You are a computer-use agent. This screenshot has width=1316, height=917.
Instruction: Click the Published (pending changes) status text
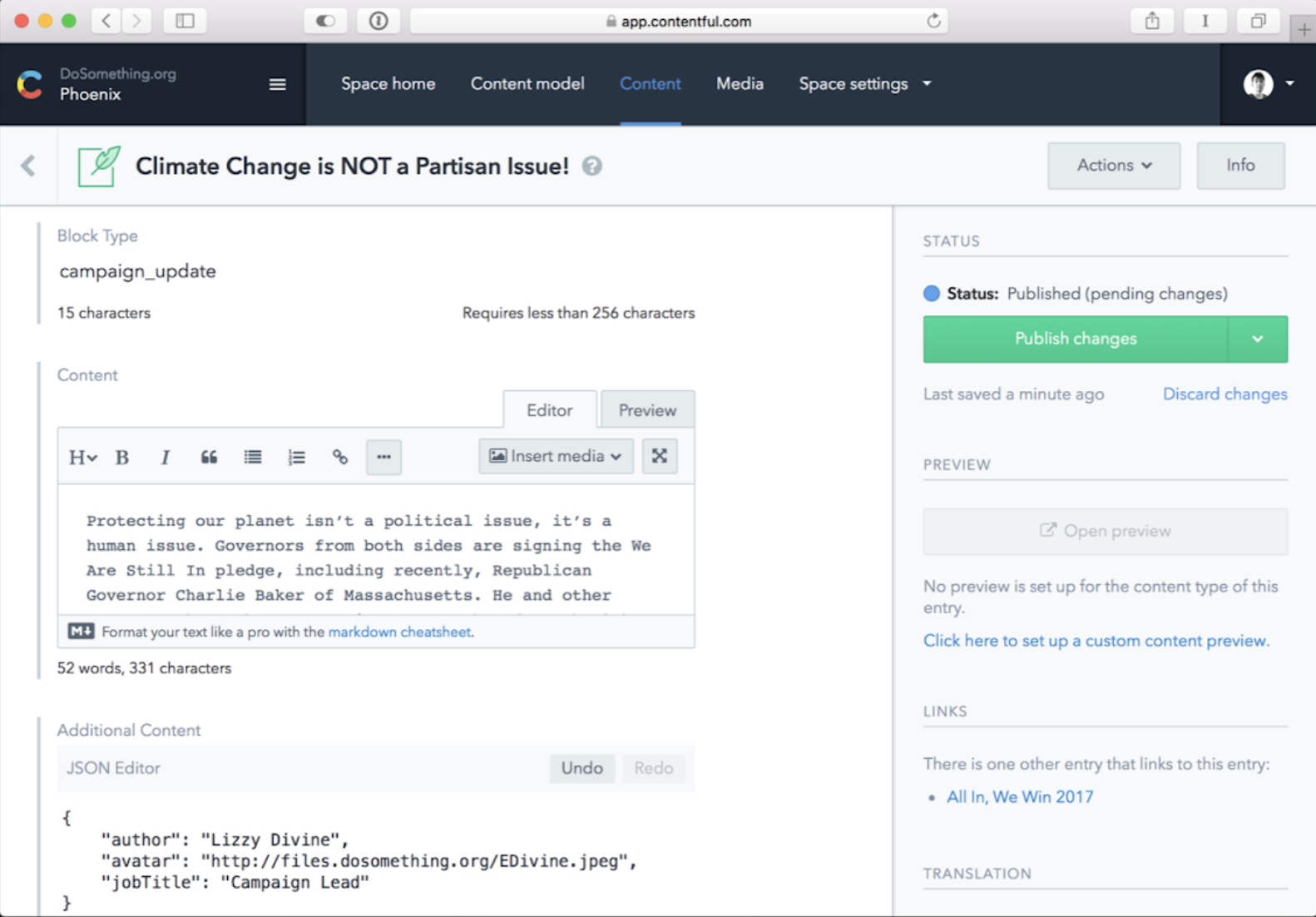[x=1117, y=294]
